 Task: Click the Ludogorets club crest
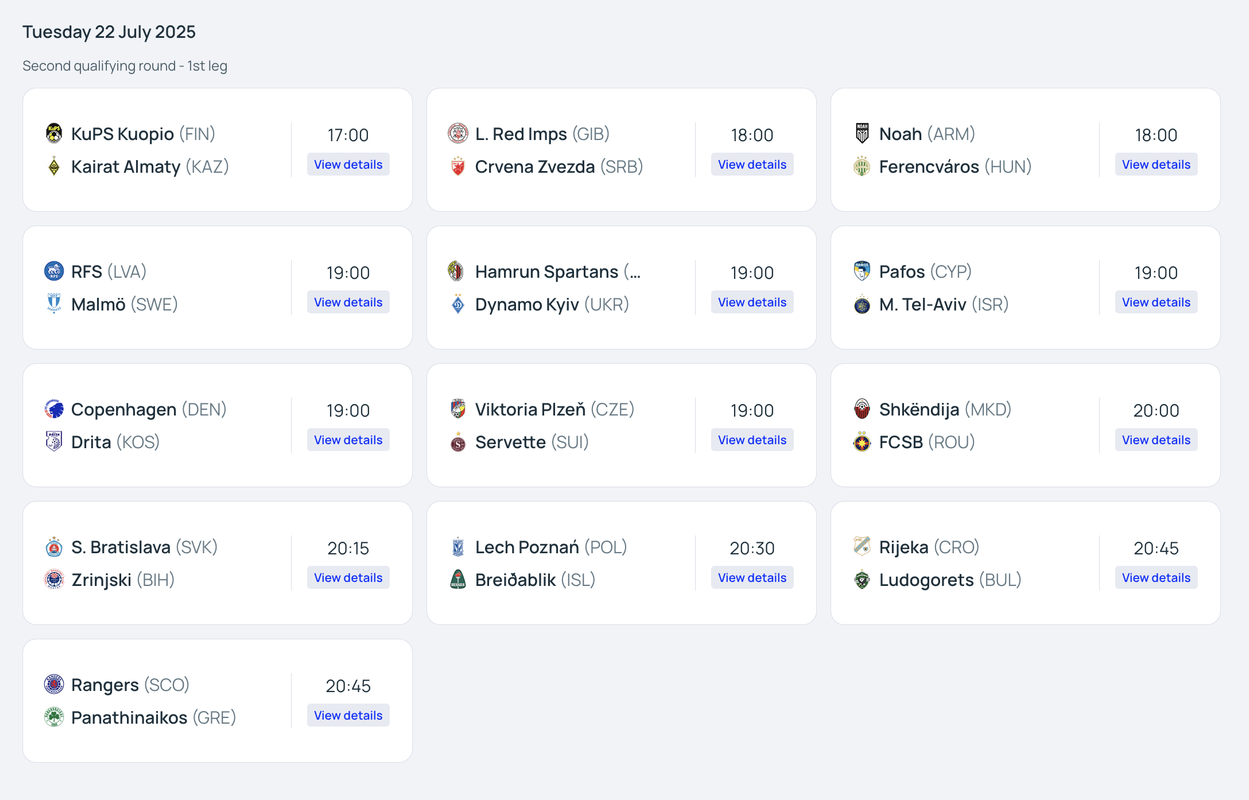pos(862,580)
